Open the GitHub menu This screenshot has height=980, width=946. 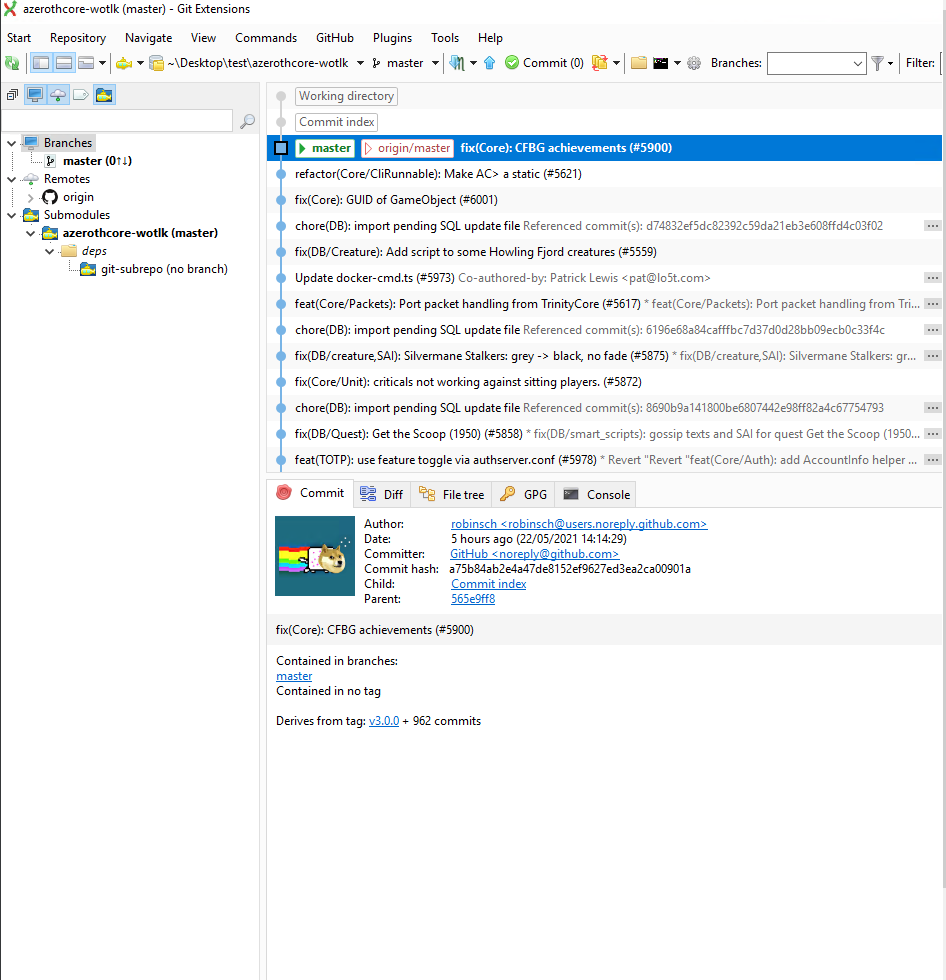(x=335, y=38)
